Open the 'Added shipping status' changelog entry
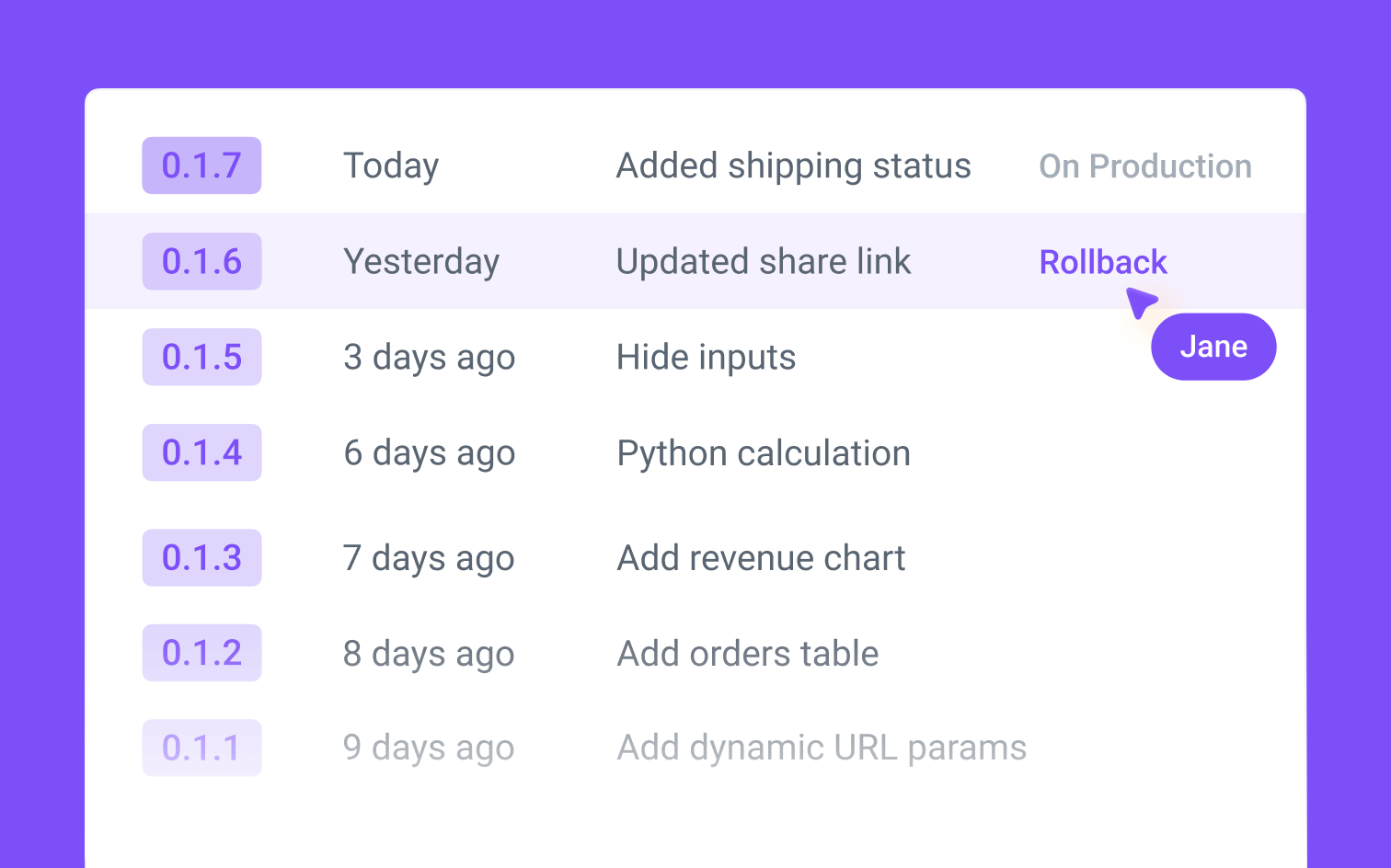This screenshot has width=1391, height=868. pos(793,166)
